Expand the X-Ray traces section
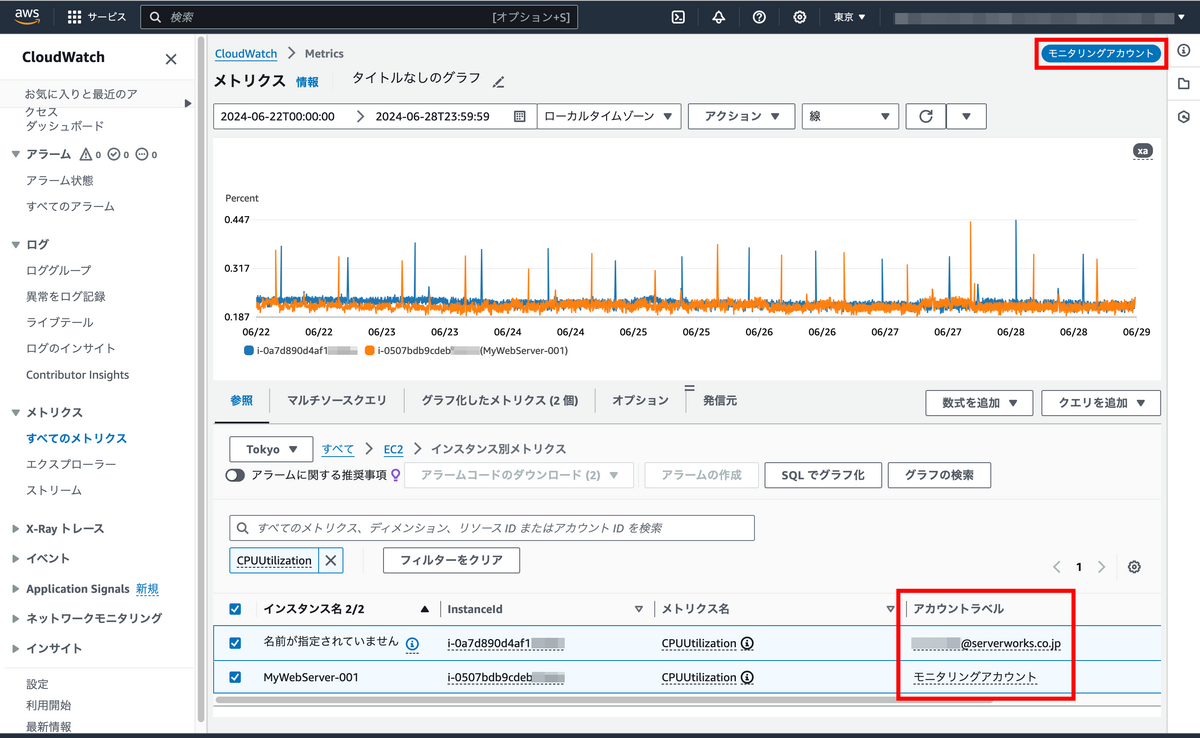Viewport: 1200px width, 738px height. [x=15, y=528]
